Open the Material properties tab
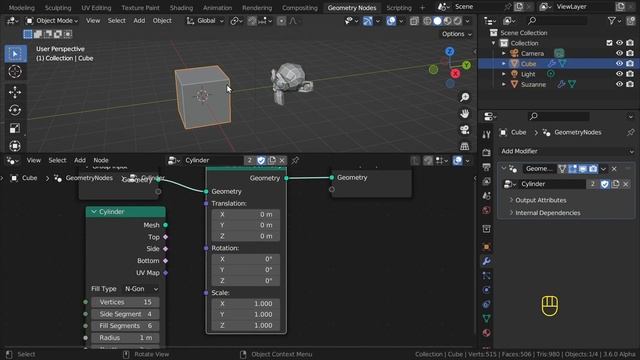Viewport: 640px width, 360px height. click(486, 333)
